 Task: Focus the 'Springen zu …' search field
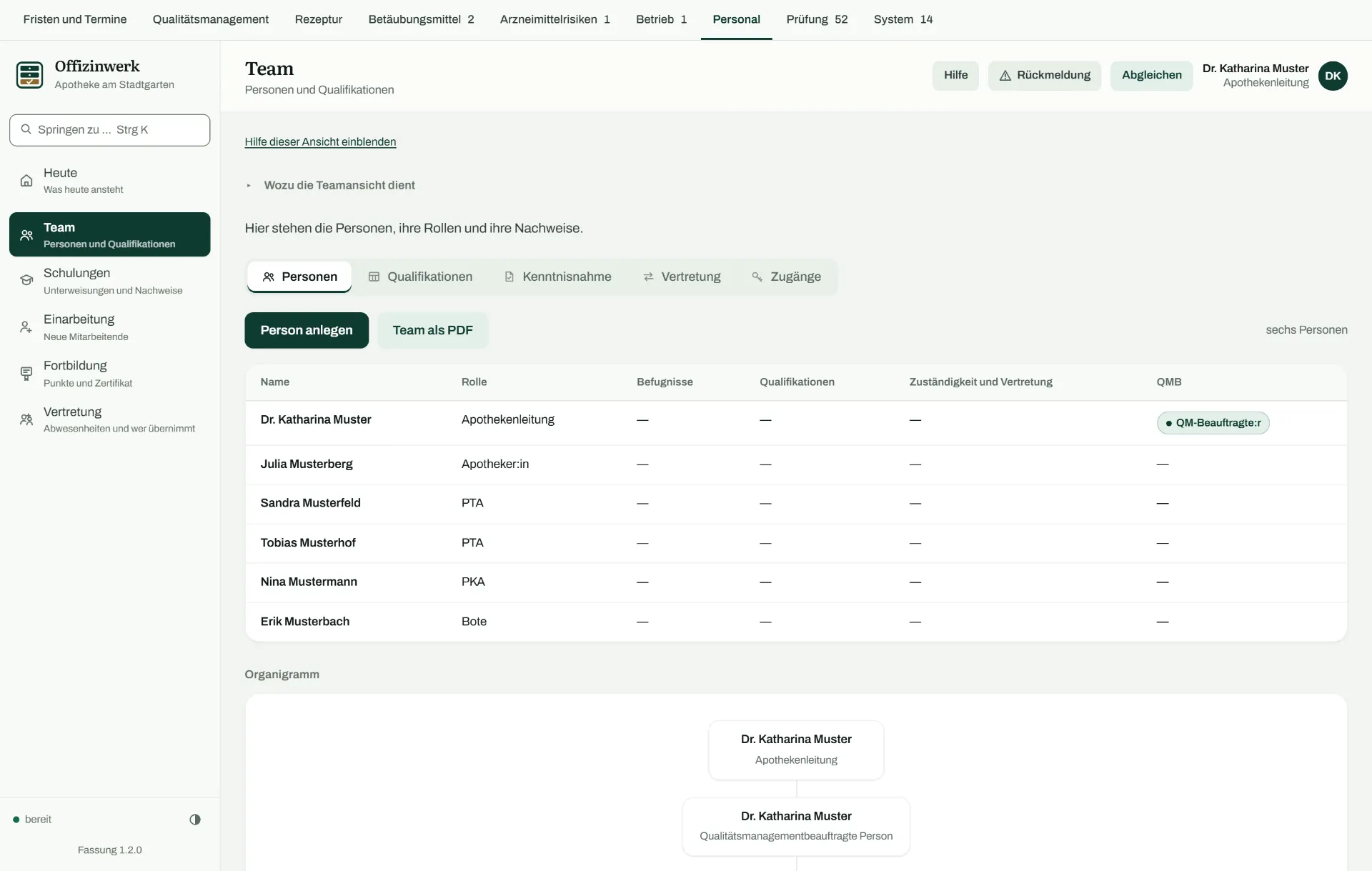(110, 130)
